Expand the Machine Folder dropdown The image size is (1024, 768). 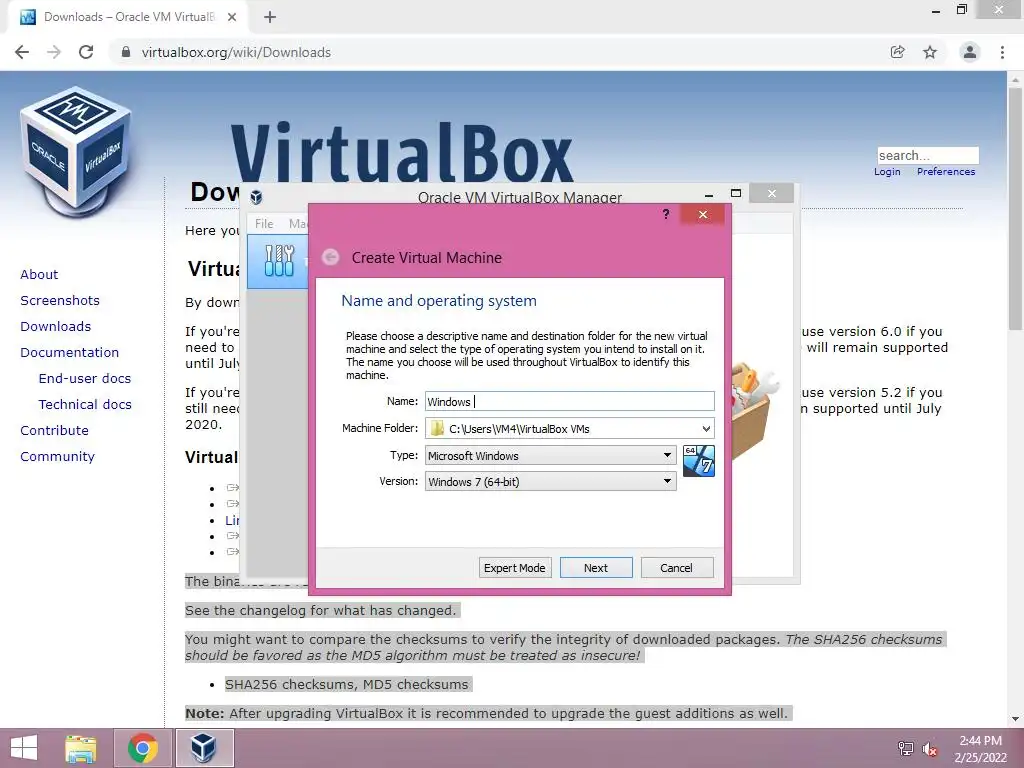tap(706, 428)
